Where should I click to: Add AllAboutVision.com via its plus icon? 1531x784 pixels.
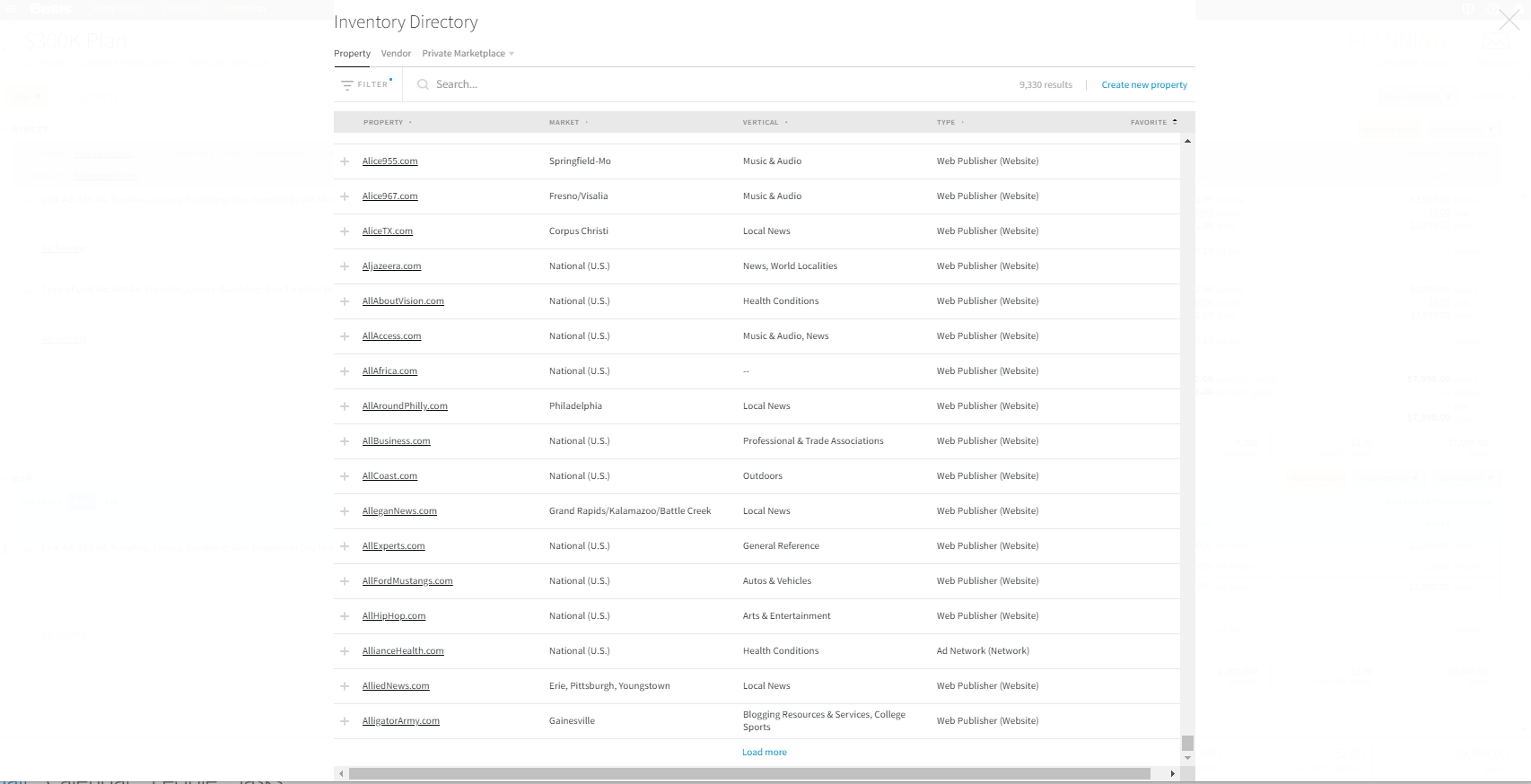coord(345,301)
